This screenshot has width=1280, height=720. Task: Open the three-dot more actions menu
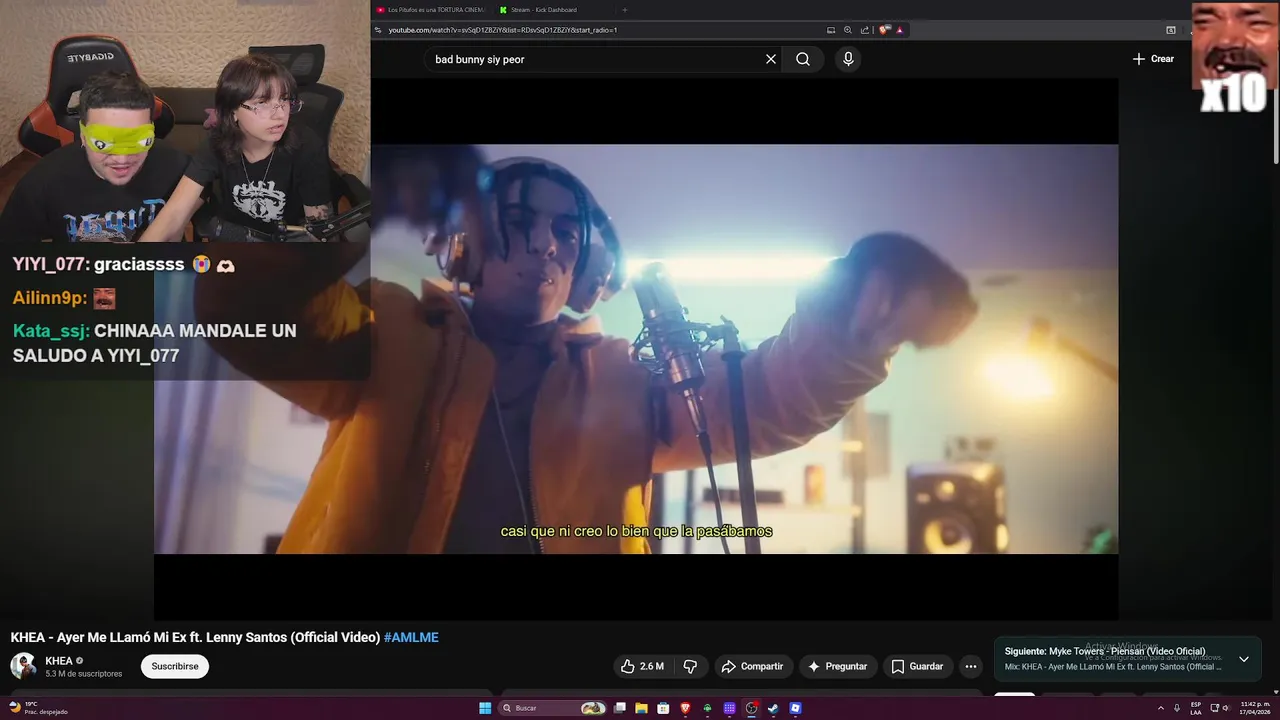click(x=970, y=666)
